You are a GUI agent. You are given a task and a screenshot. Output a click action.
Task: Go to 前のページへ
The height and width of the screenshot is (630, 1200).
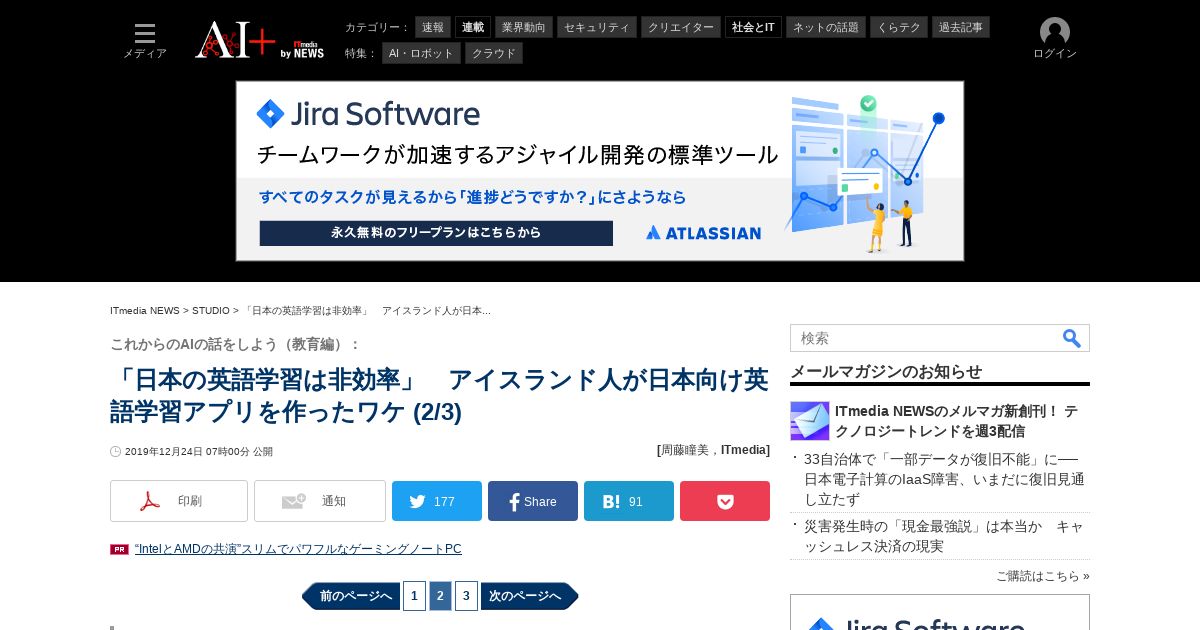[351, 596]
